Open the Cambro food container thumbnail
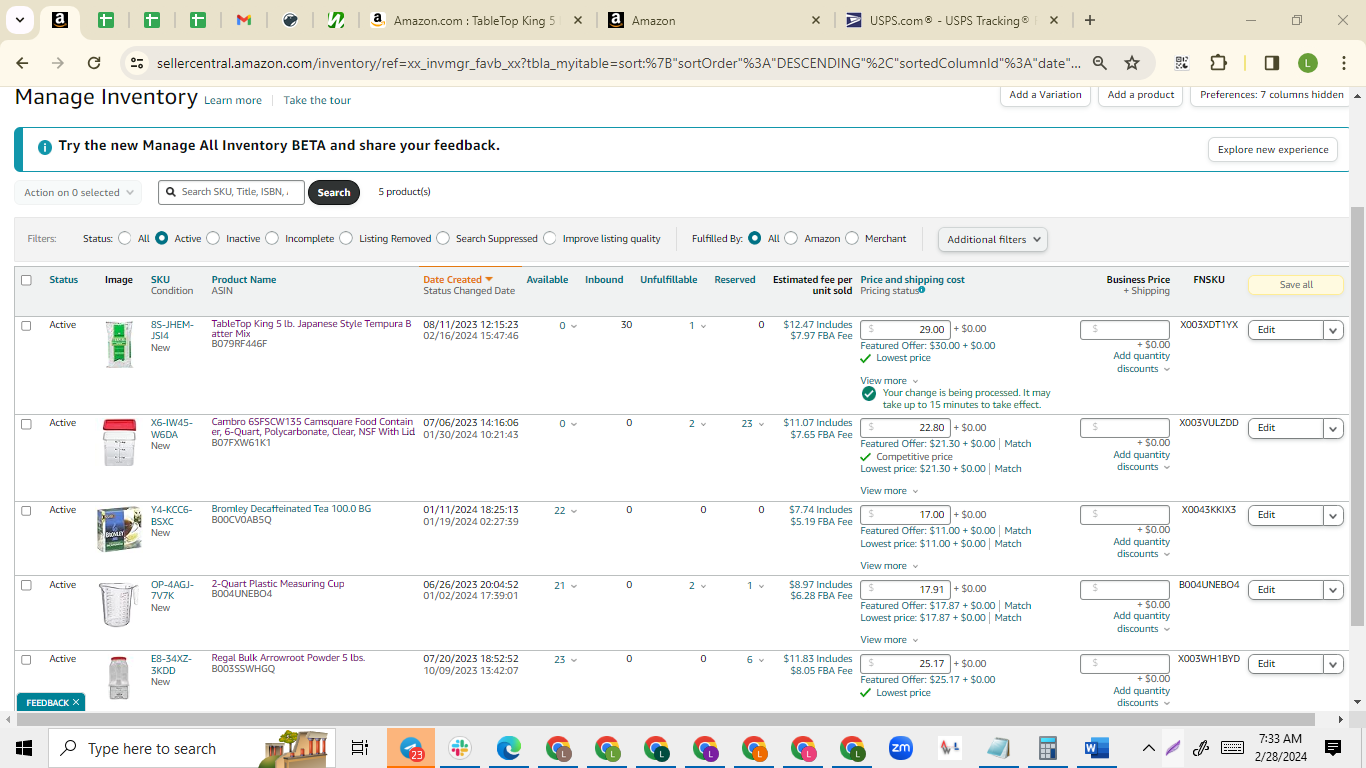The width and height of the screenshot is (1366, 768). click(x=118, y=442)
